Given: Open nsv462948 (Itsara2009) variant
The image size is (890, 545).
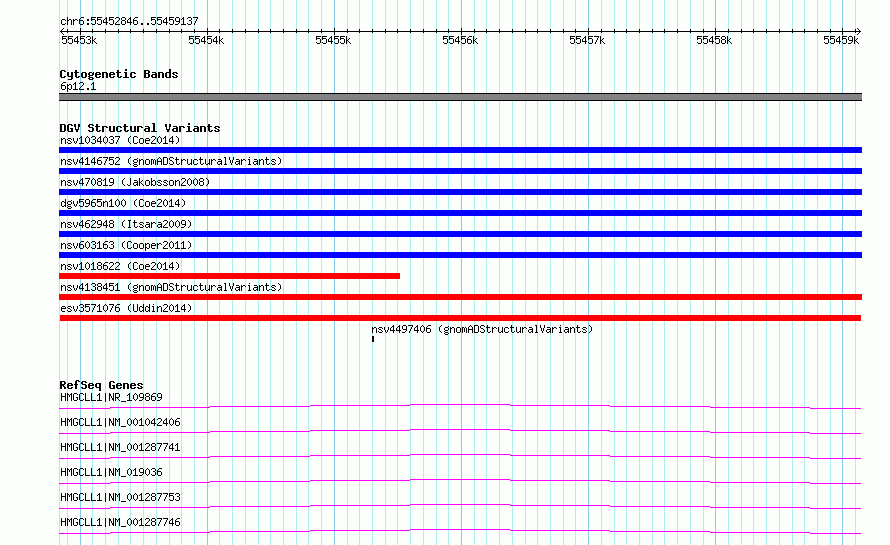Looking at the screenshot, I should coord(126,224).
